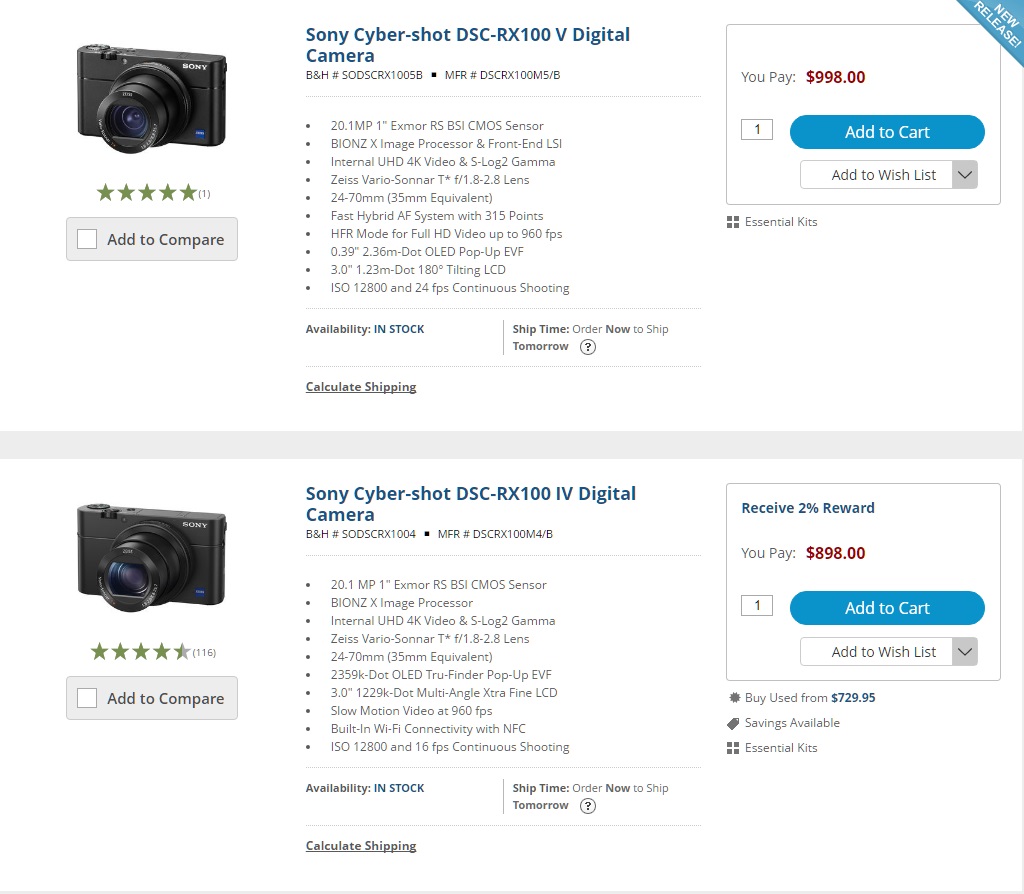The width and height of the screenshot is (1024, 894).
Task: Check Add to Compare for RX100 IV
Action: (87, 698)
